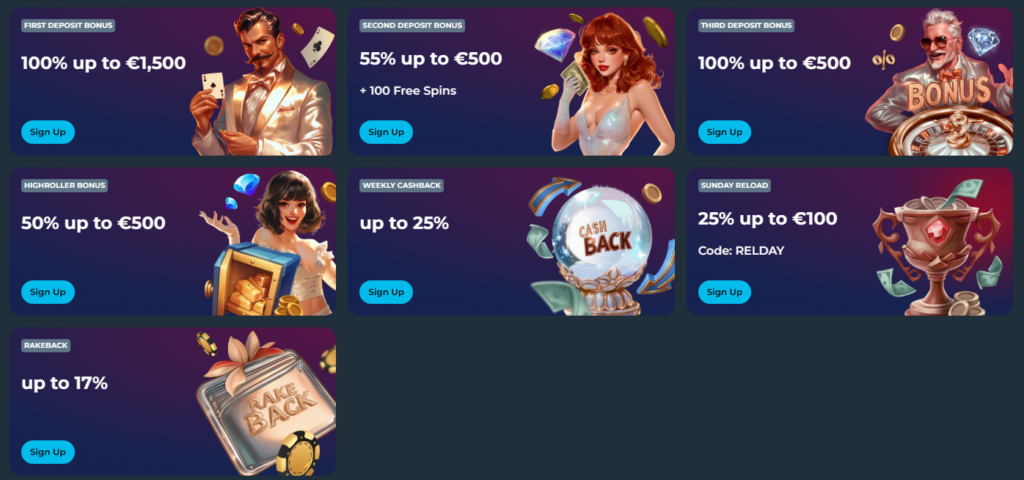1024x480 pixels.
Task: Click Sign Up on Highroller Bonus card
Action: point(48,292)
